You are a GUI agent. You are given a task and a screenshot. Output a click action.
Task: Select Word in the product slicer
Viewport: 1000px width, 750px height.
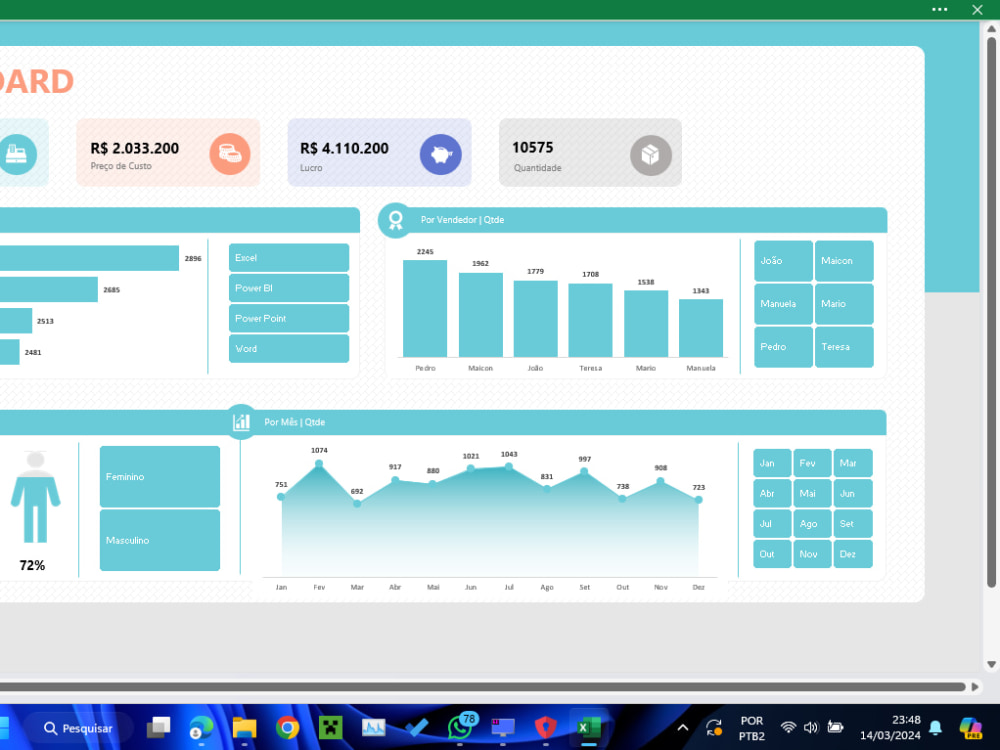(288, 348)
